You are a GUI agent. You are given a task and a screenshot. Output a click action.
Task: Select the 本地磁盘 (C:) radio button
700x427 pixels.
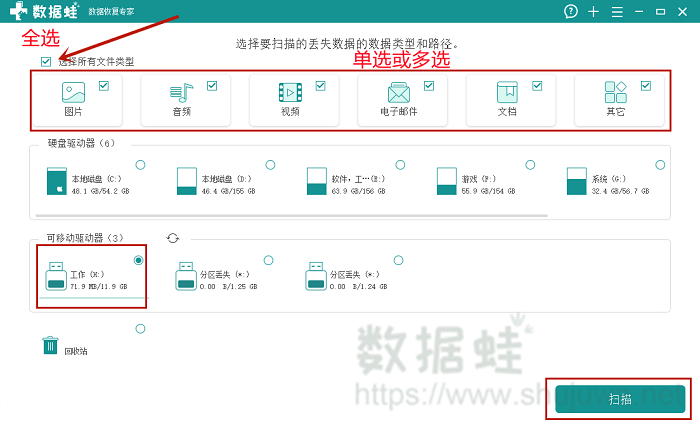[141, 165]
